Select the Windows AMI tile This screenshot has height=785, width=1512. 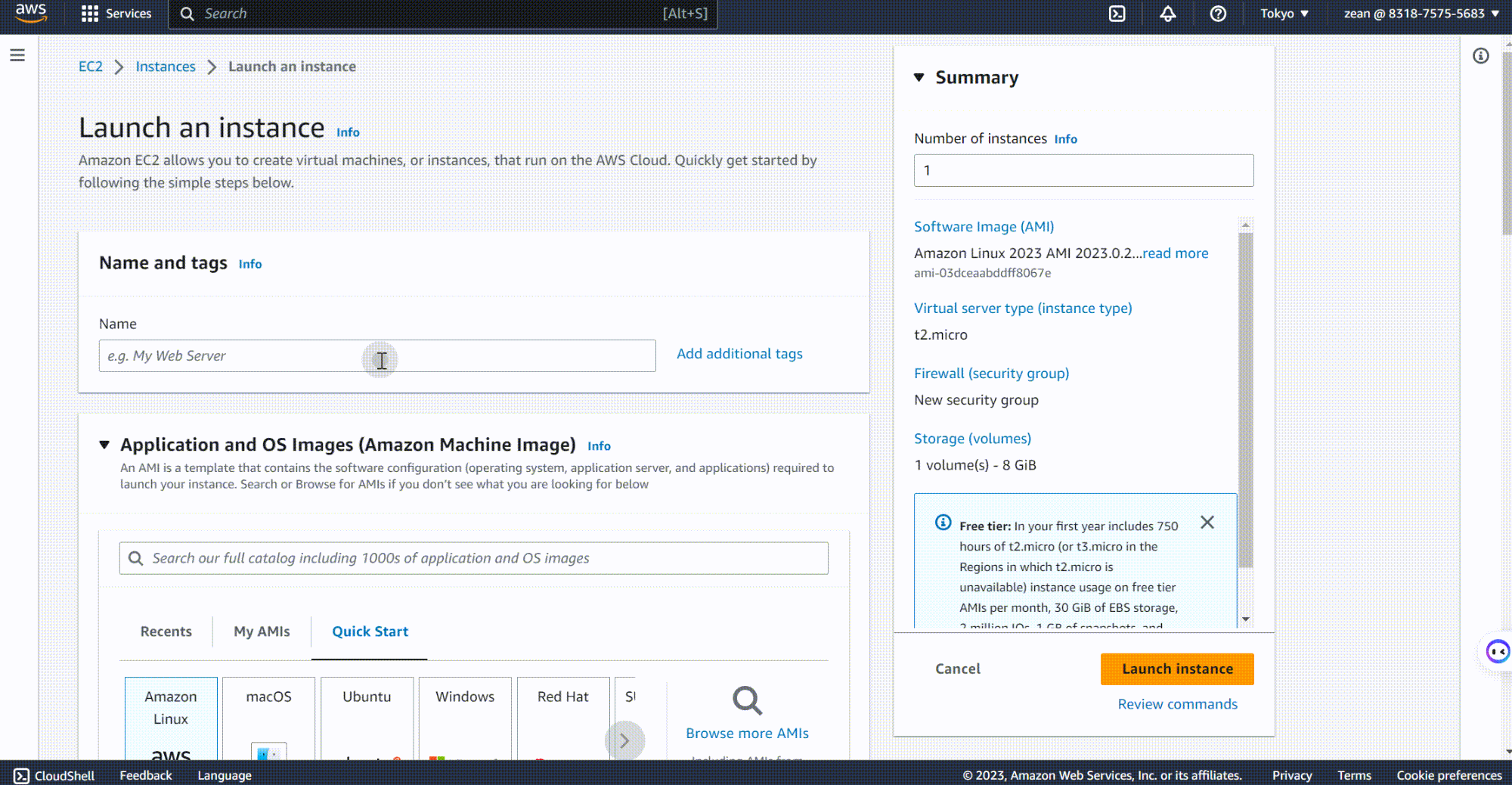pos(465,718)
